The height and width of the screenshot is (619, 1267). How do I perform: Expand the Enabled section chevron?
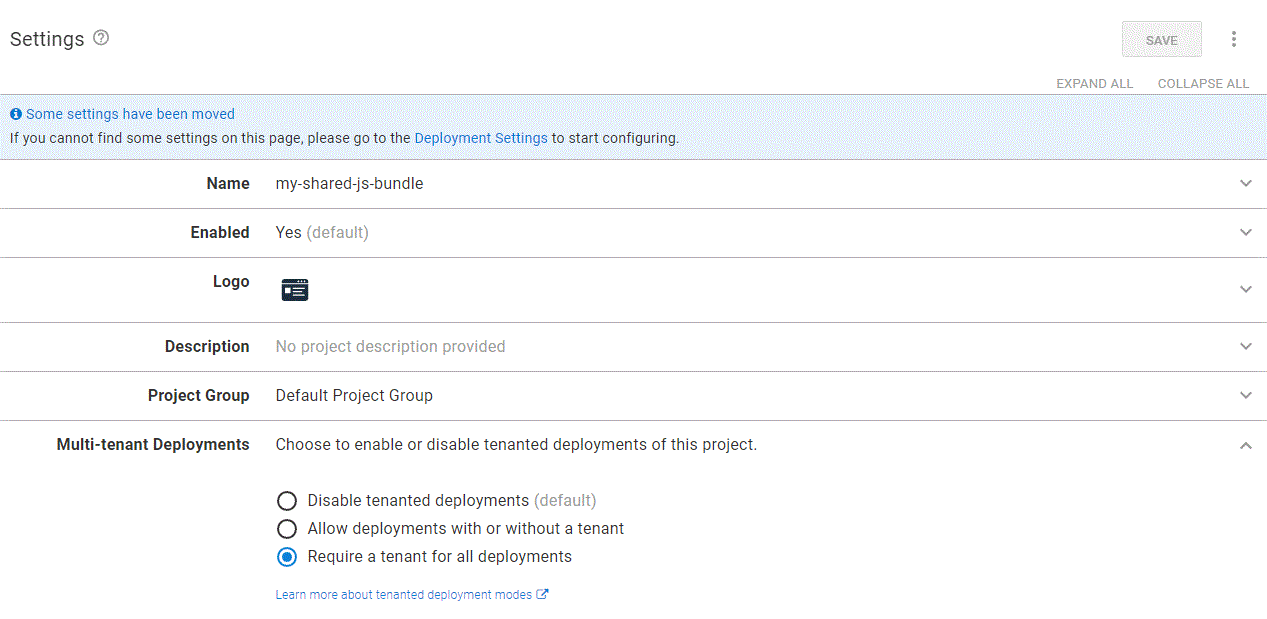tap(1246, 232)
